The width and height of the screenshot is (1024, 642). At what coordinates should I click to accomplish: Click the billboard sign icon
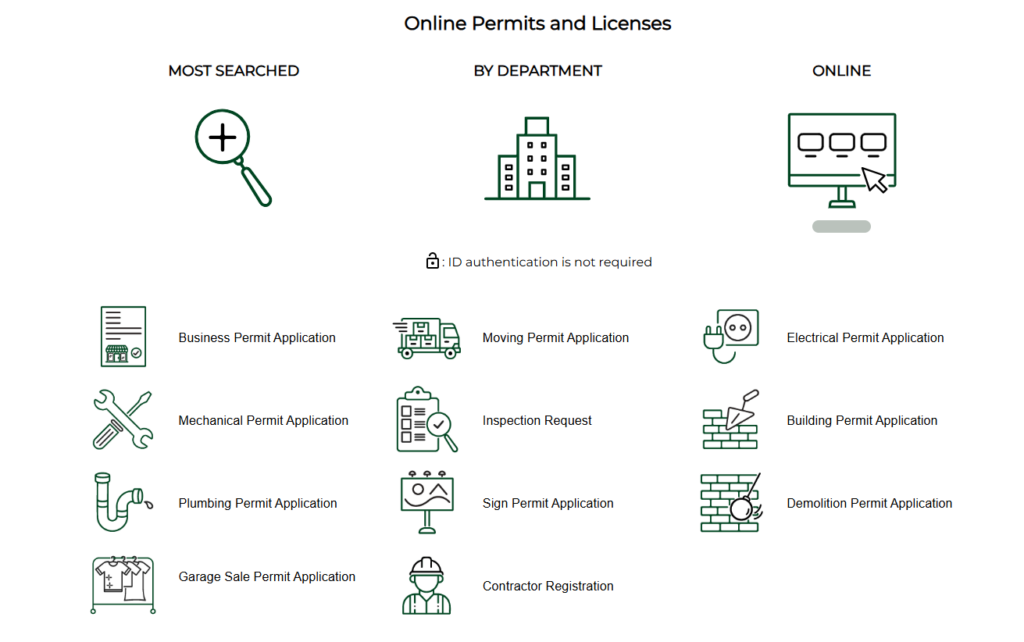427,502
